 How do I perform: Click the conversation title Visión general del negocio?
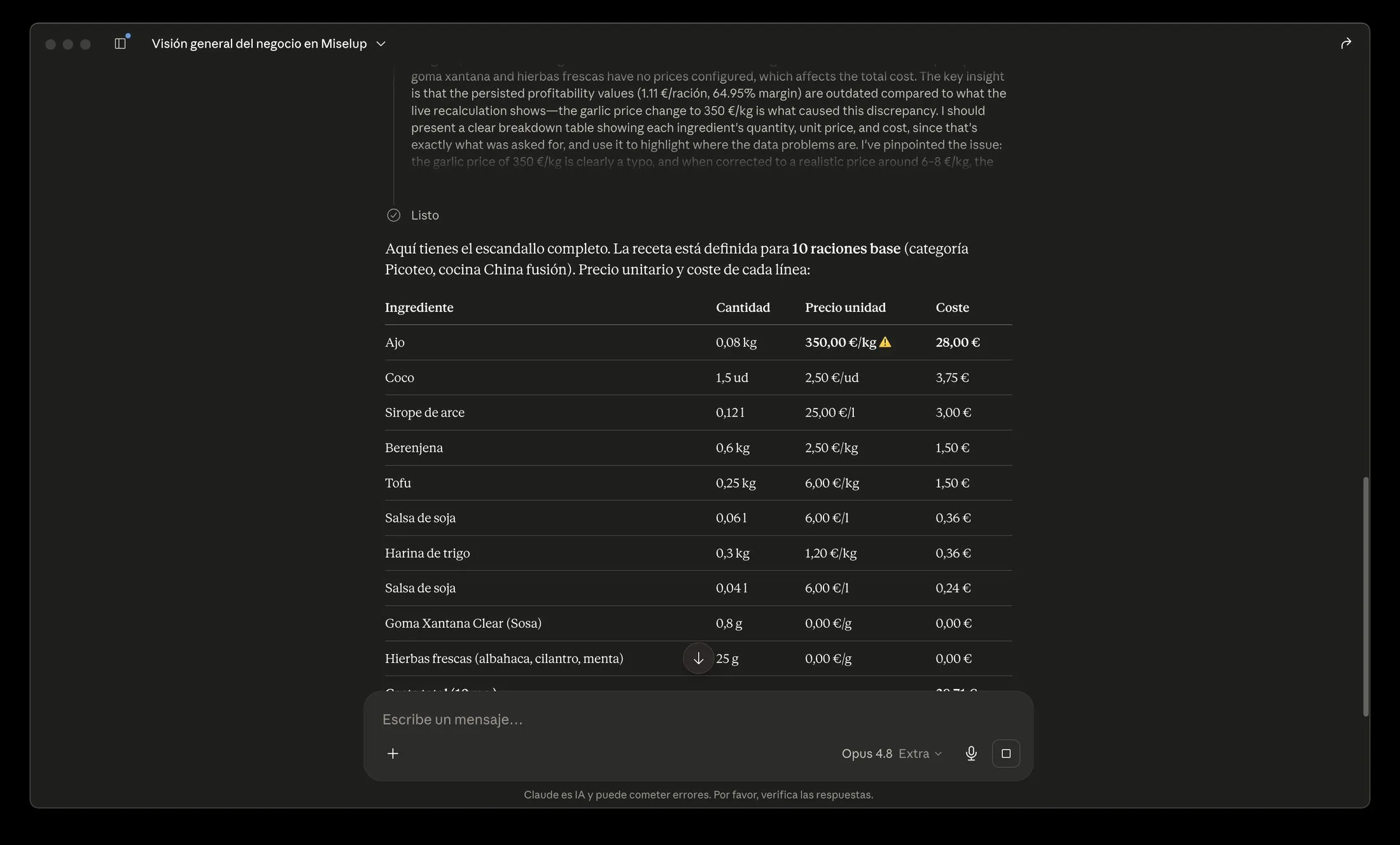point(259,43)
